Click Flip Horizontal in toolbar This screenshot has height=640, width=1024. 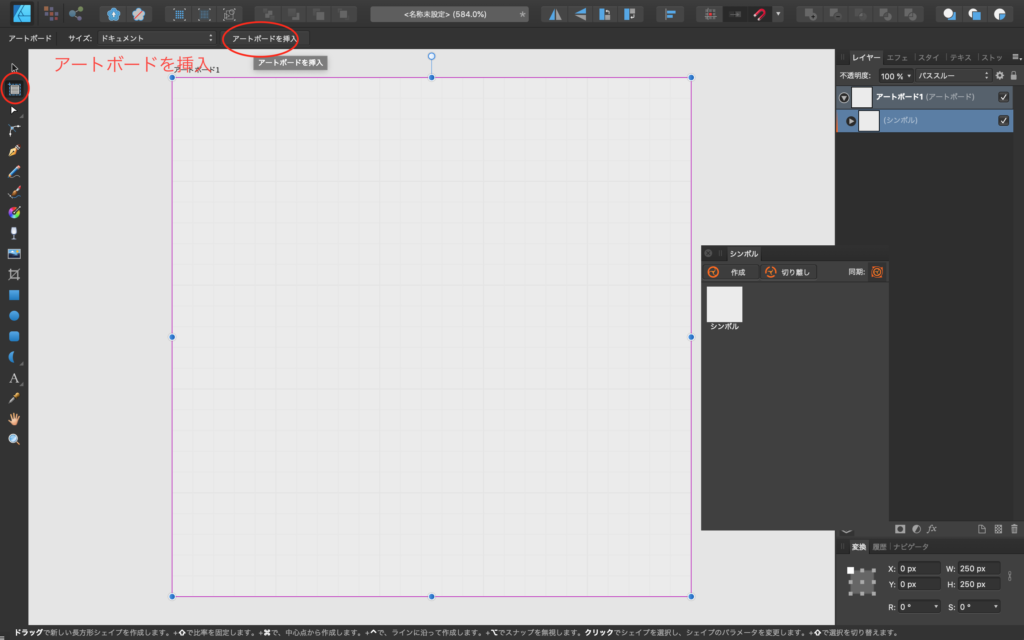pos(554,14)
